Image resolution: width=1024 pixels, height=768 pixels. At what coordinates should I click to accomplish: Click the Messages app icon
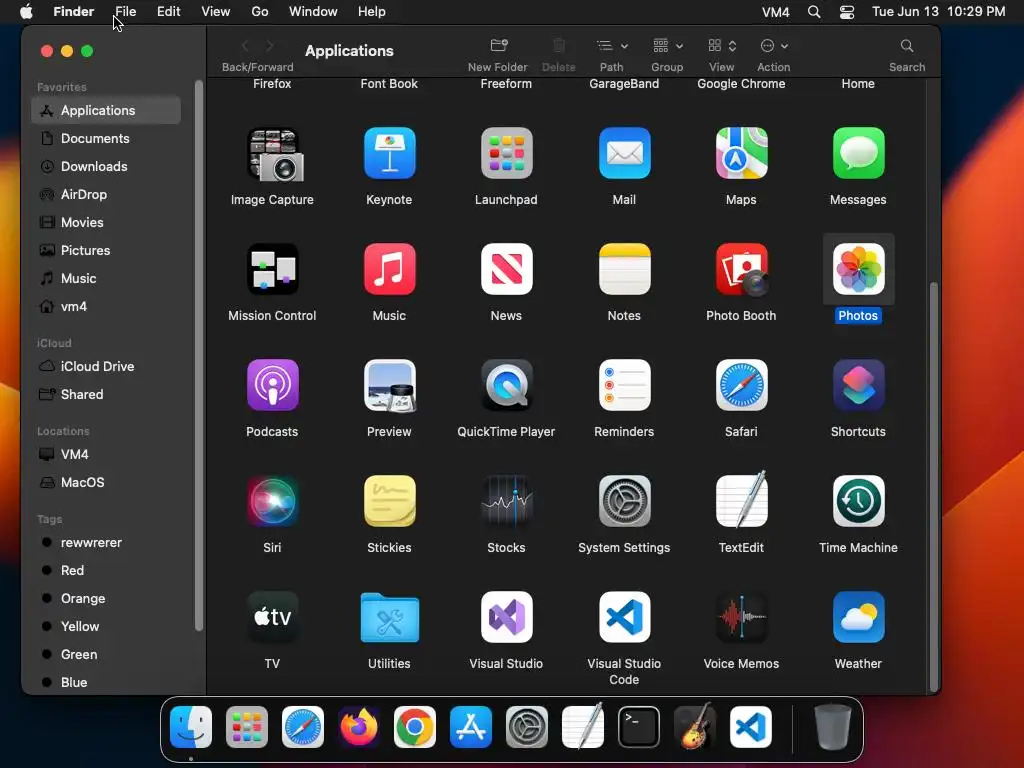click(x=858, y=153)
